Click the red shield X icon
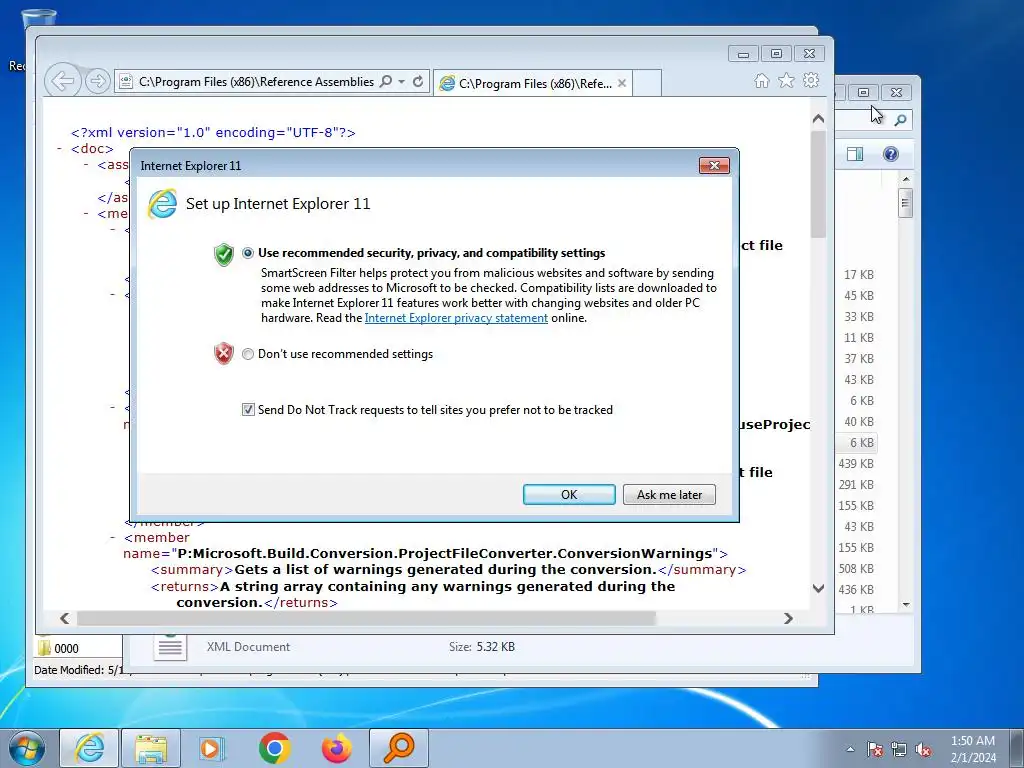 click(223, 353)
